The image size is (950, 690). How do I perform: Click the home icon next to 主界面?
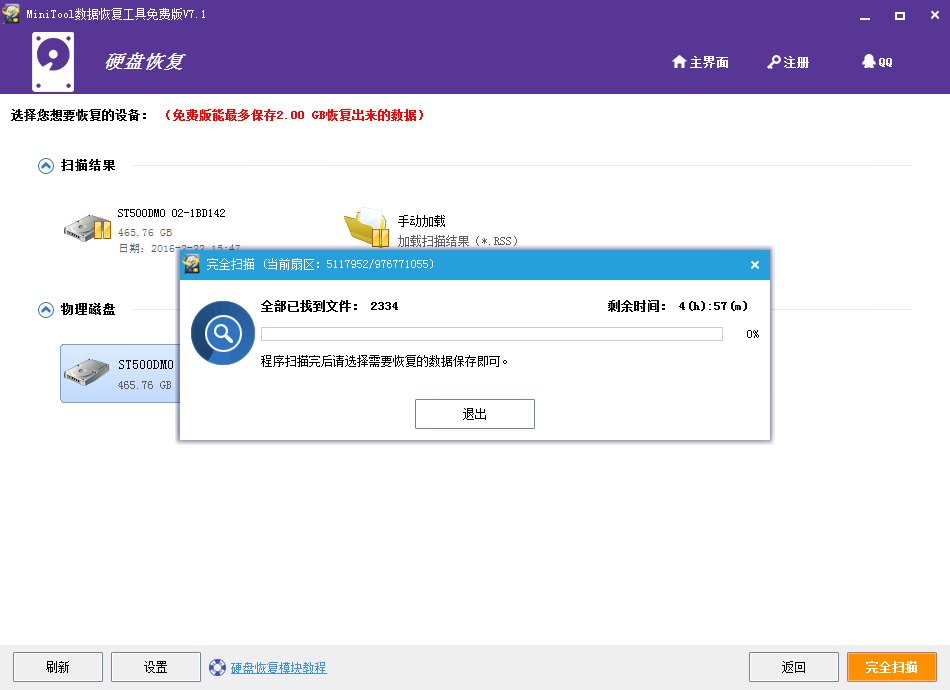tap(679, 62)
